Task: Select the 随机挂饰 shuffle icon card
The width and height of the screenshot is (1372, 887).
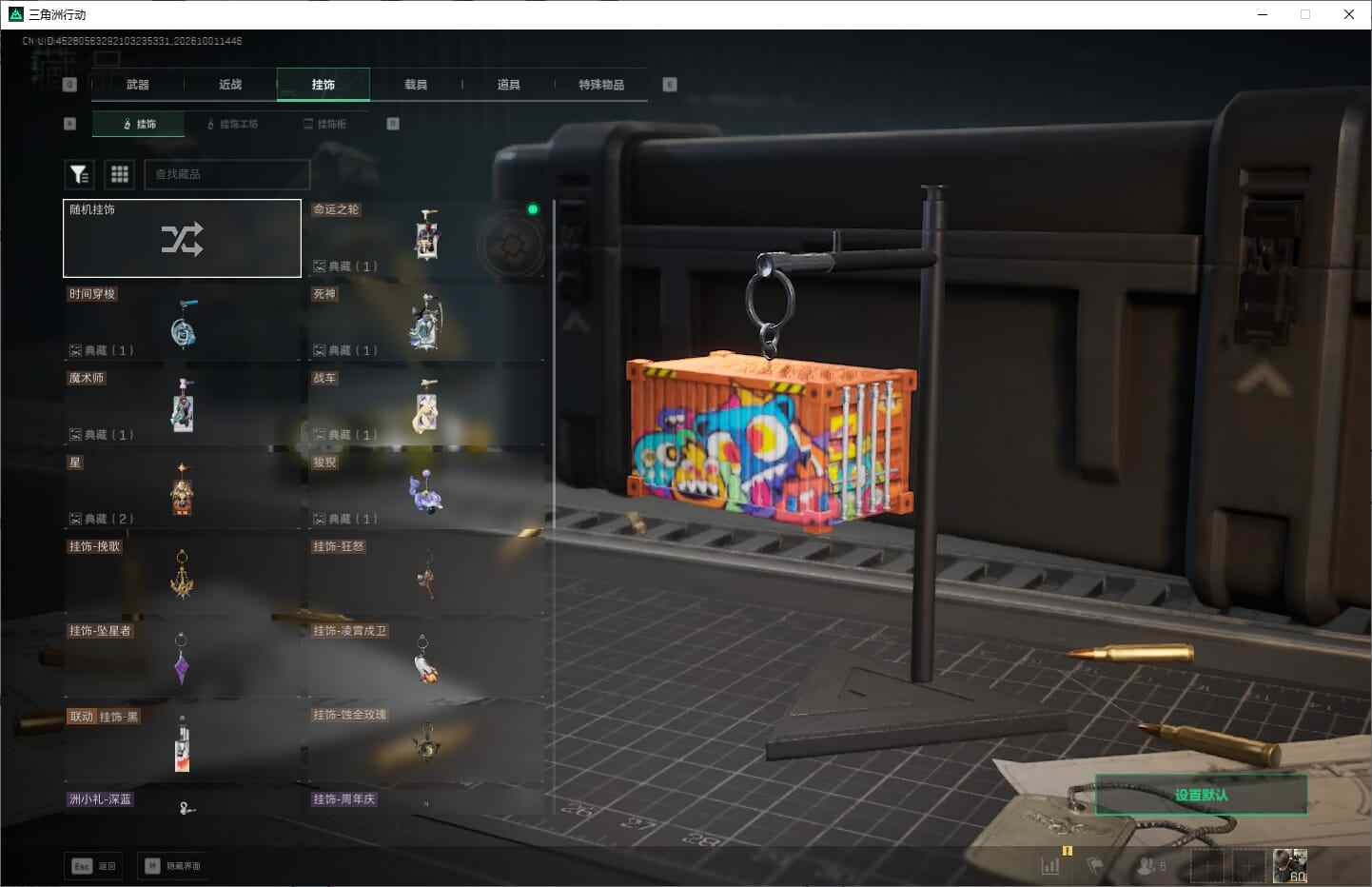Action: pos(182,238)
